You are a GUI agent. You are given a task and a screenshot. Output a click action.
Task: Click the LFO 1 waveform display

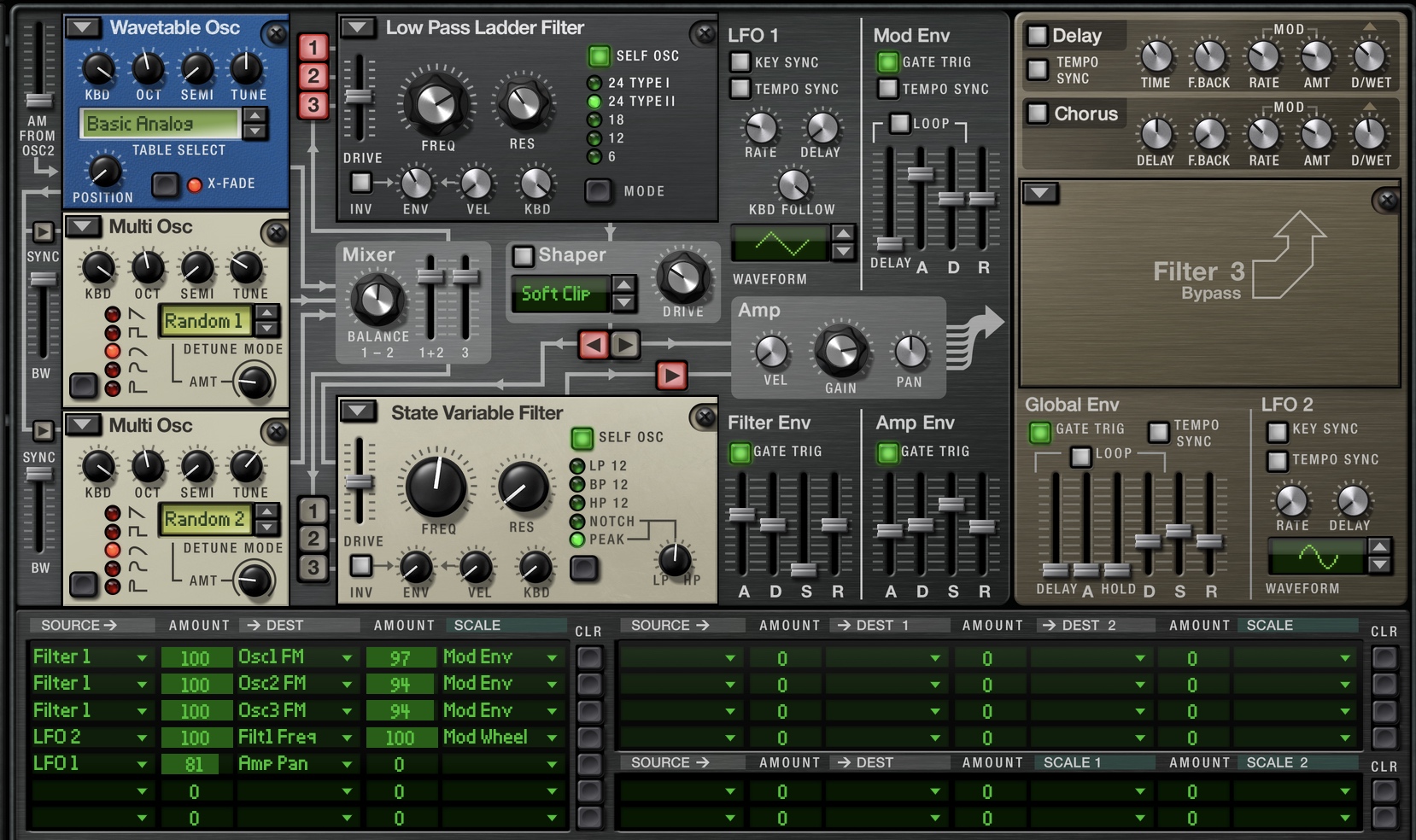pos(780,243)
